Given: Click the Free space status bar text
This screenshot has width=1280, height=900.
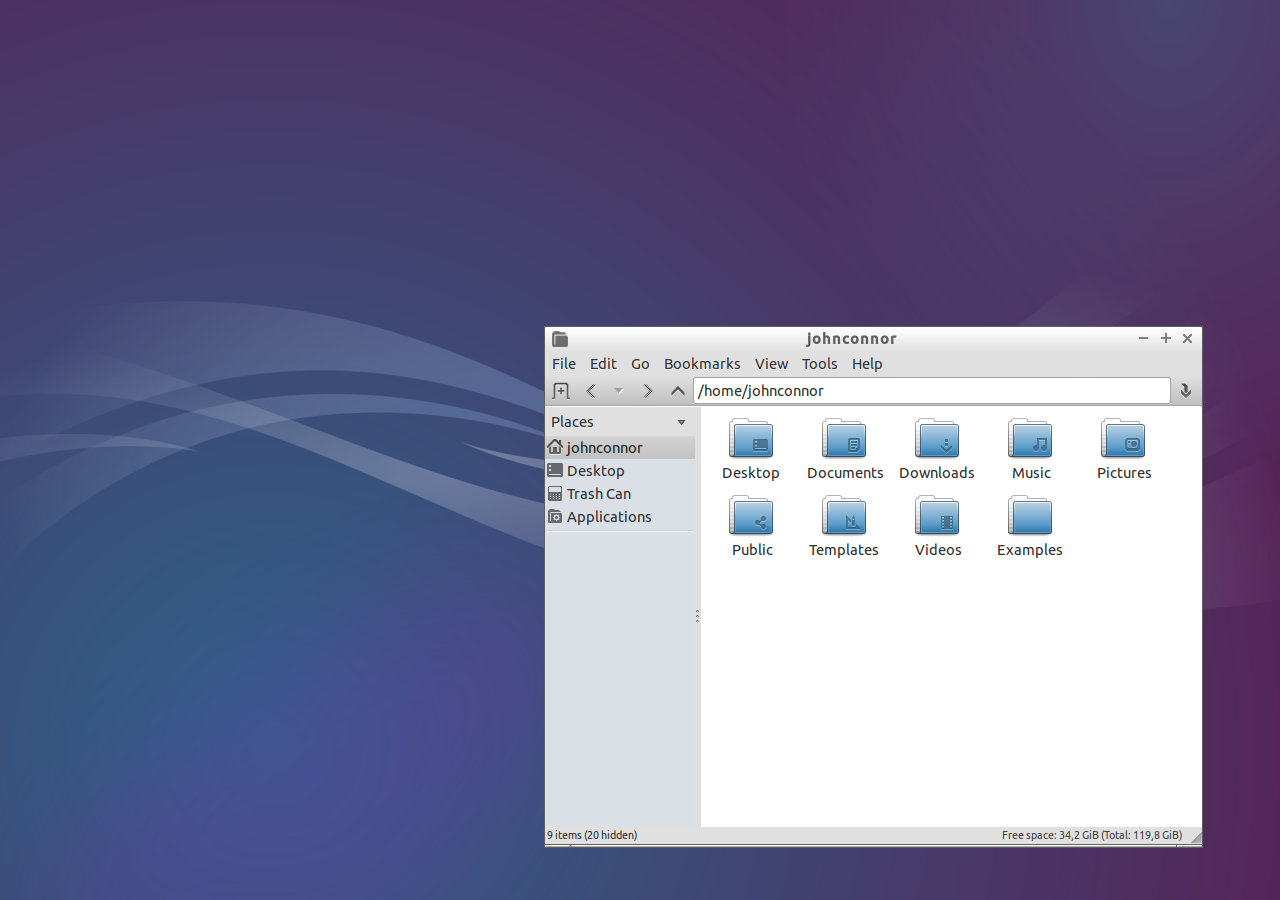Looking at the screenshot, I should [x=1092, y=835].
